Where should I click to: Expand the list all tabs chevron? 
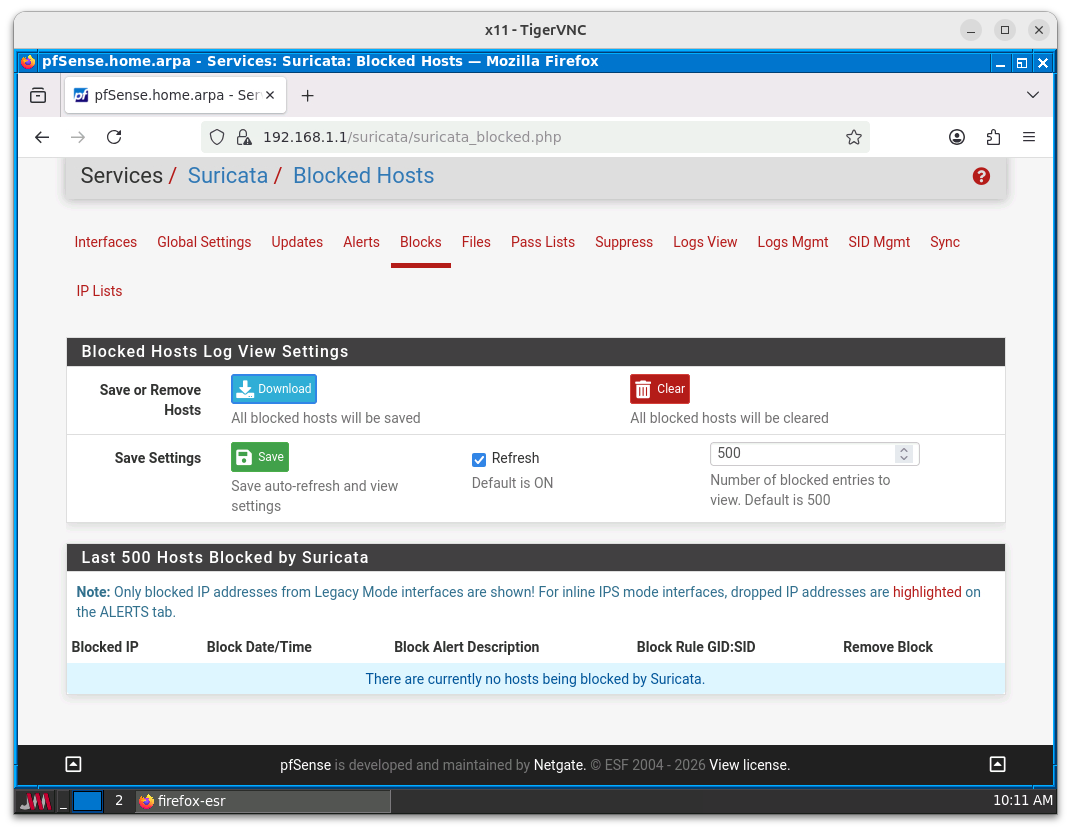click(x=1033, y=95)
